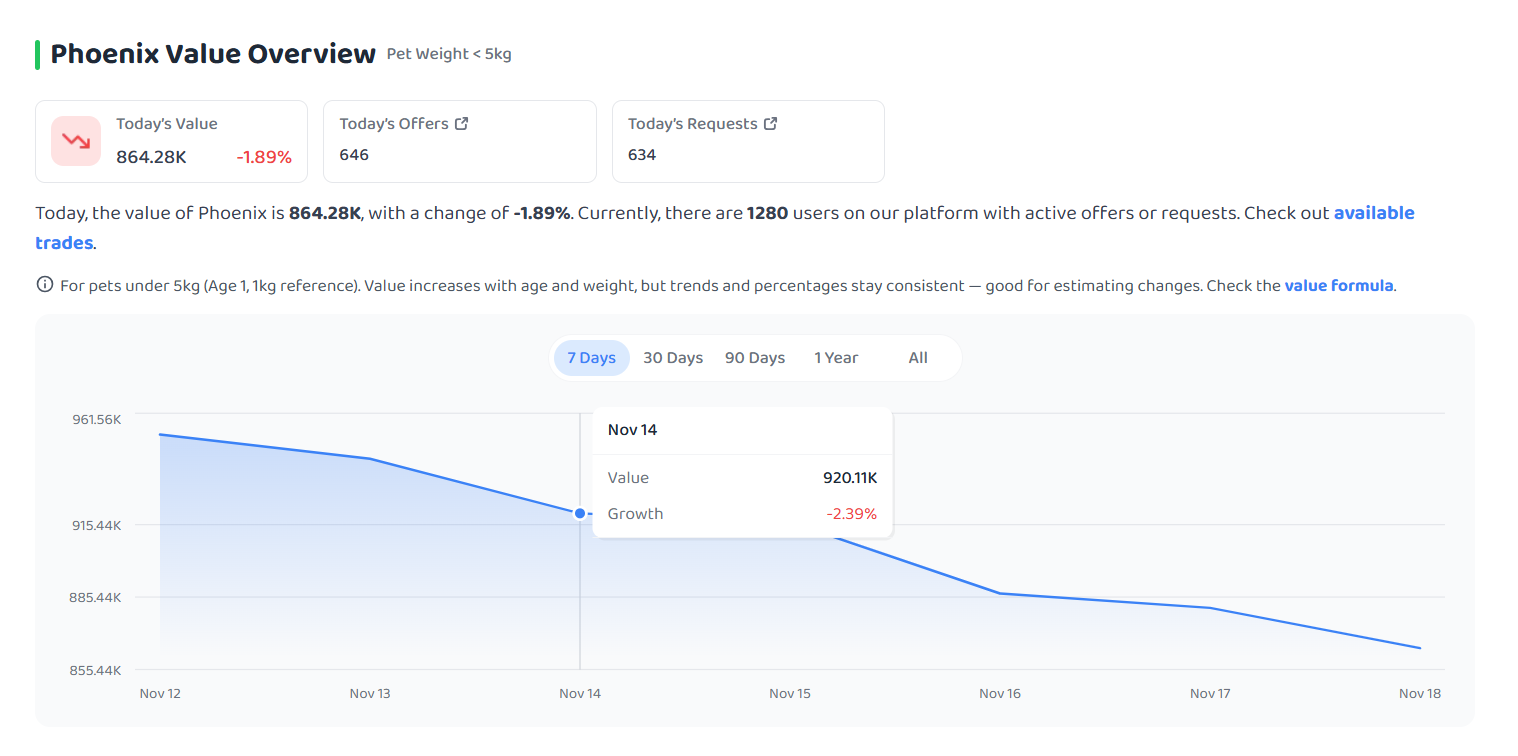
Task: Click the Nov 12 axis label
Action: click(160, 693)
